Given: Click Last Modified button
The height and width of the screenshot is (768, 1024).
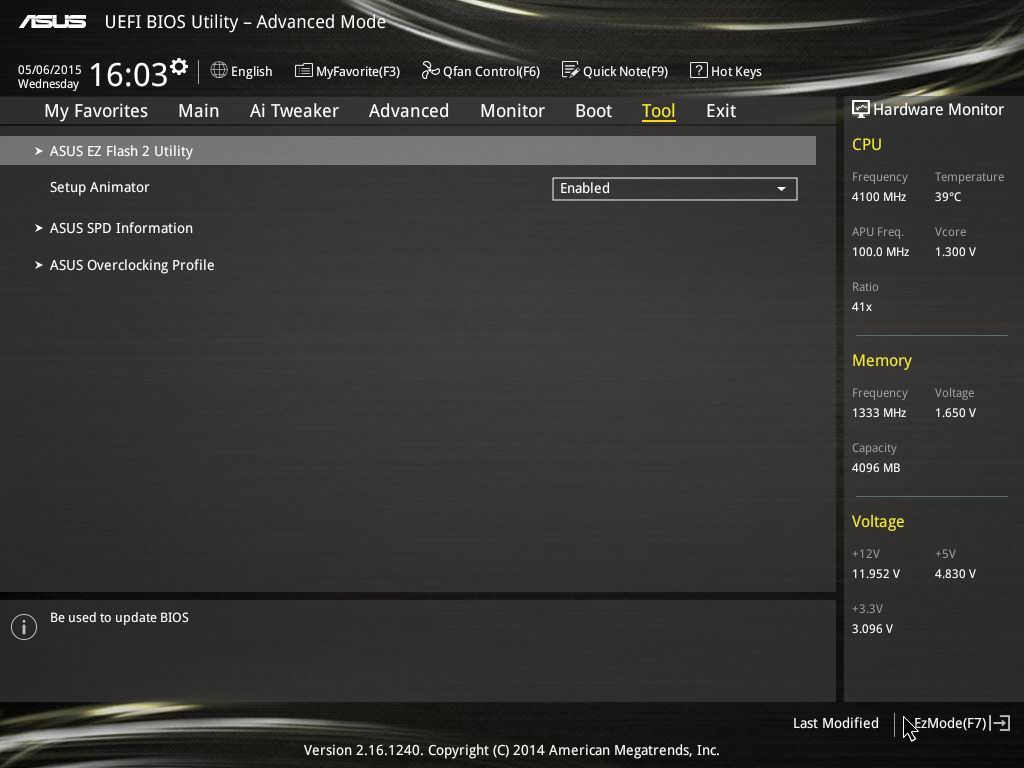Looking at the screenshot, I should click(835, 723).
